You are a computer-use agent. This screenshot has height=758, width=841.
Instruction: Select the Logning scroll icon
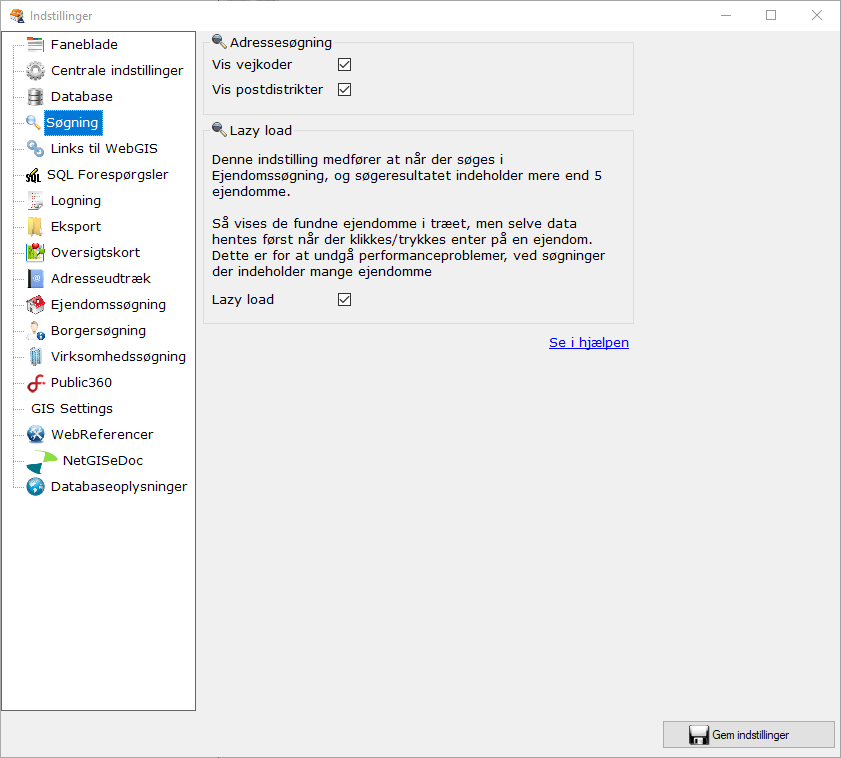pyautogui.click(x=33, y=200)
